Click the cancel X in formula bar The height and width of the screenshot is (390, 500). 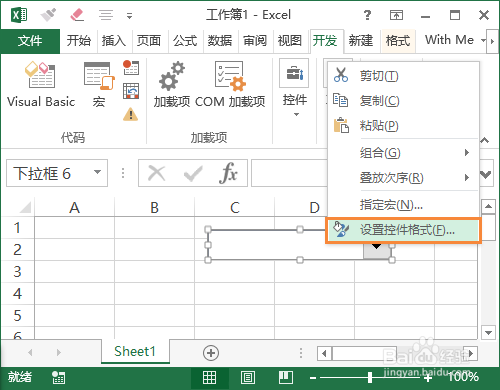[157, 173]
